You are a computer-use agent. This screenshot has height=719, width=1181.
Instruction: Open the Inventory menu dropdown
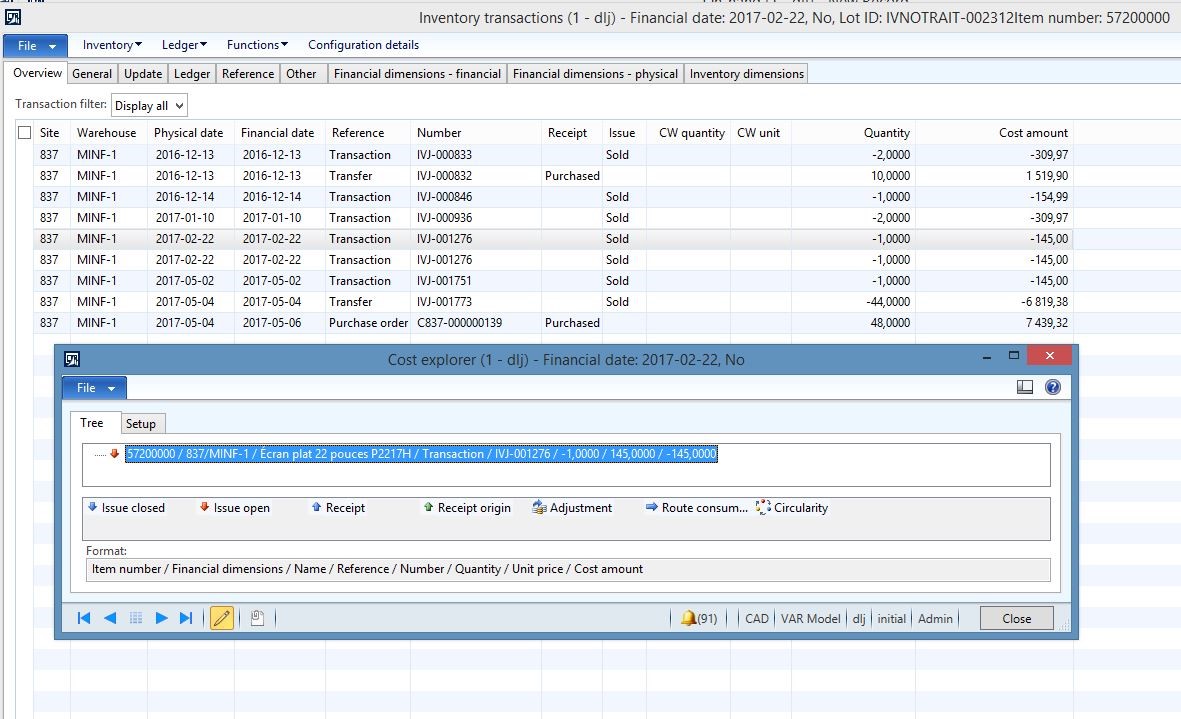pyautogui.click(x=112, y=45)
